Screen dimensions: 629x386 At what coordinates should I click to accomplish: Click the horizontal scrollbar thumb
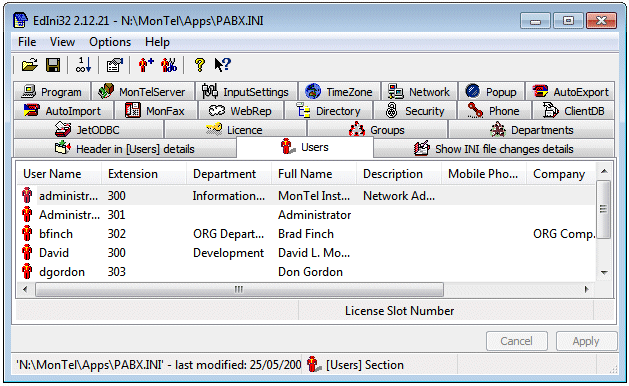(x=239, y=289)
